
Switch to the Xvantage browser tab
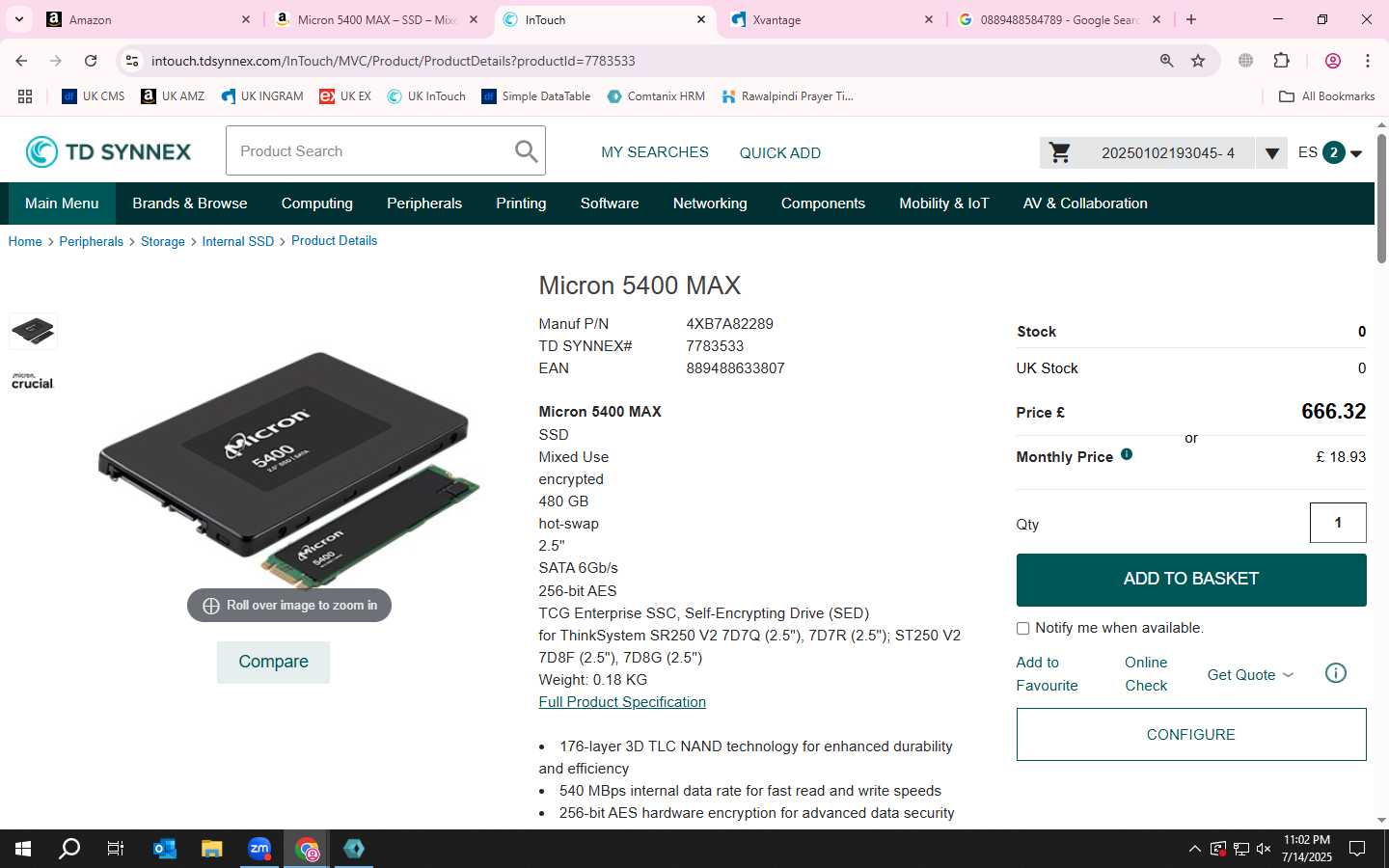[x=831, y=19]
